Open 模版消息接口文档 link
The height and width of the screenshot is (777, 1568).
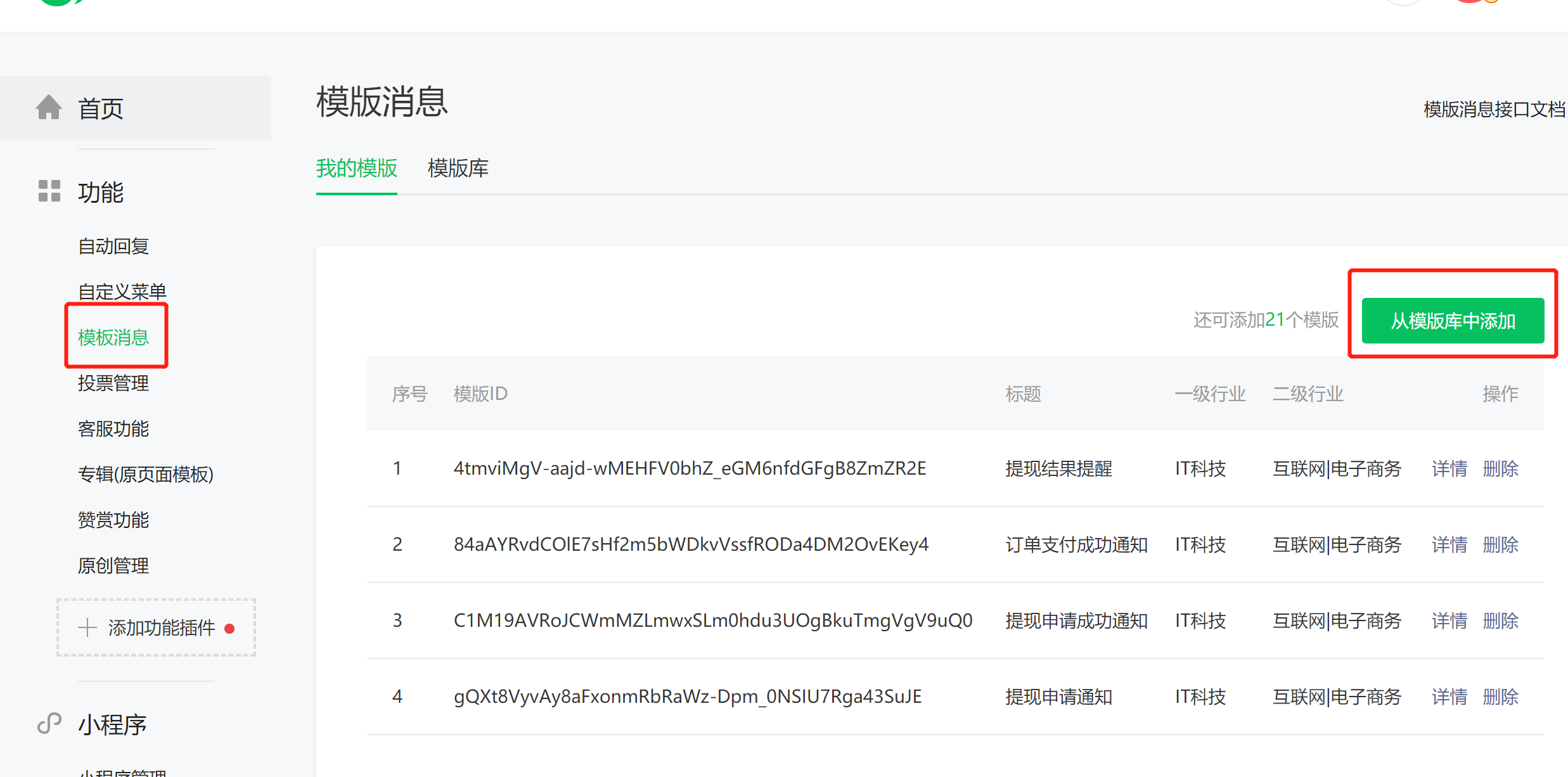pyautogui.click(x=1493, y=110)
